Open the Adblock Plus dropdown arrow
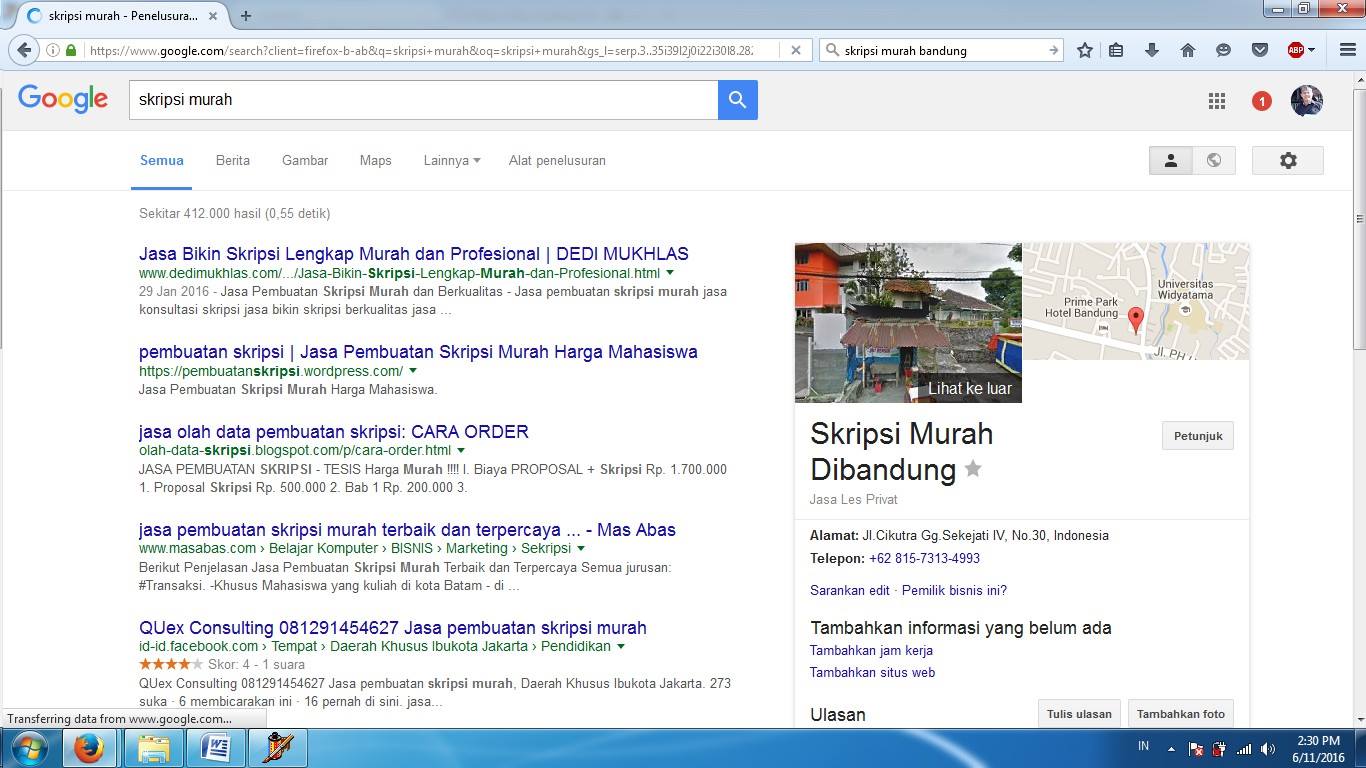 click(x=1311, y=50)
